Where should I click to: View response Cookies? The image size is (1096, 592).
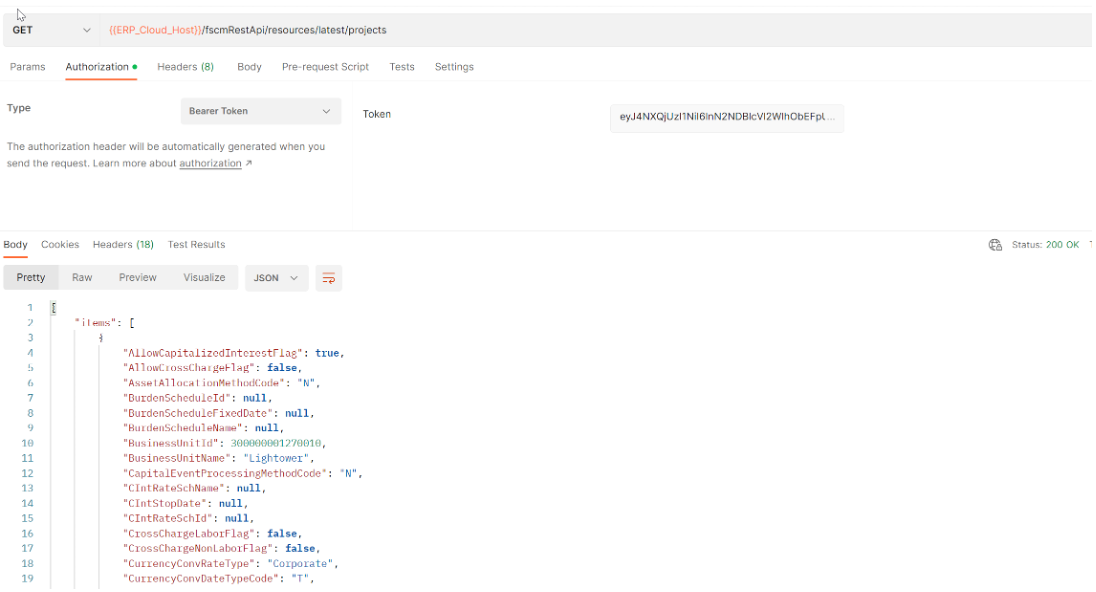click(x=60, y=244)
